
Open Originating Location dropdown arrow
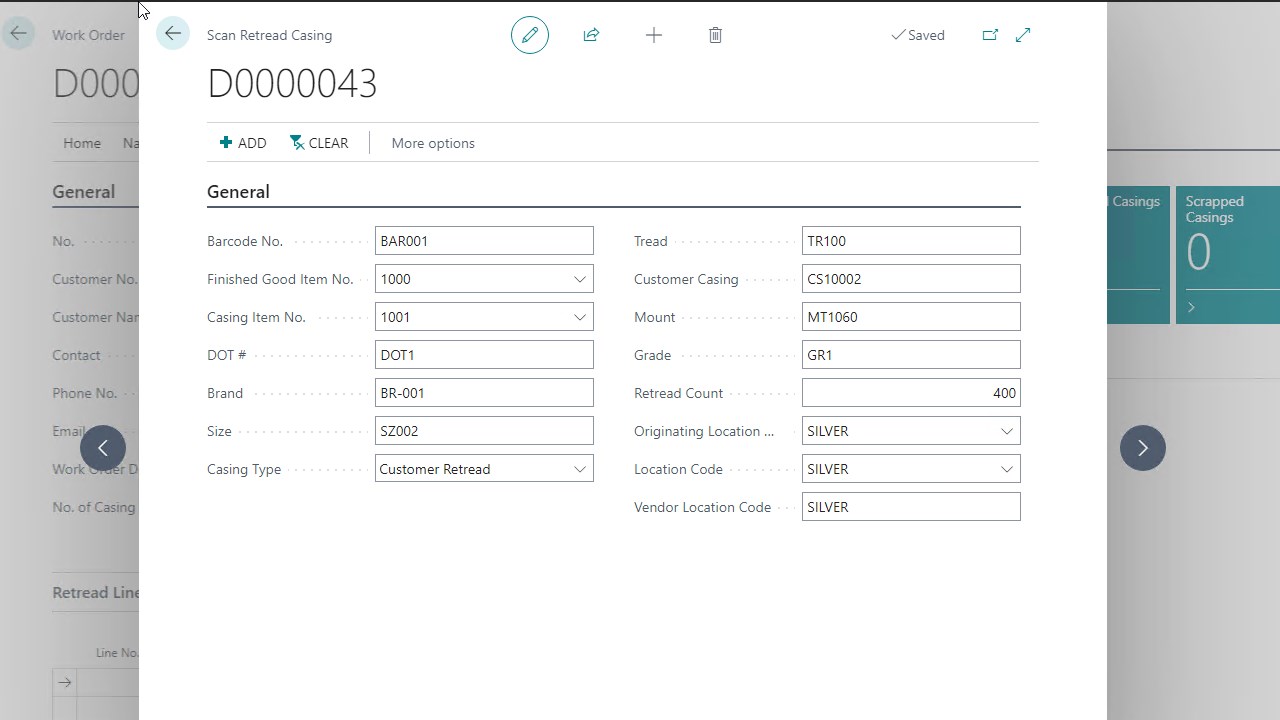point(1006,431)
